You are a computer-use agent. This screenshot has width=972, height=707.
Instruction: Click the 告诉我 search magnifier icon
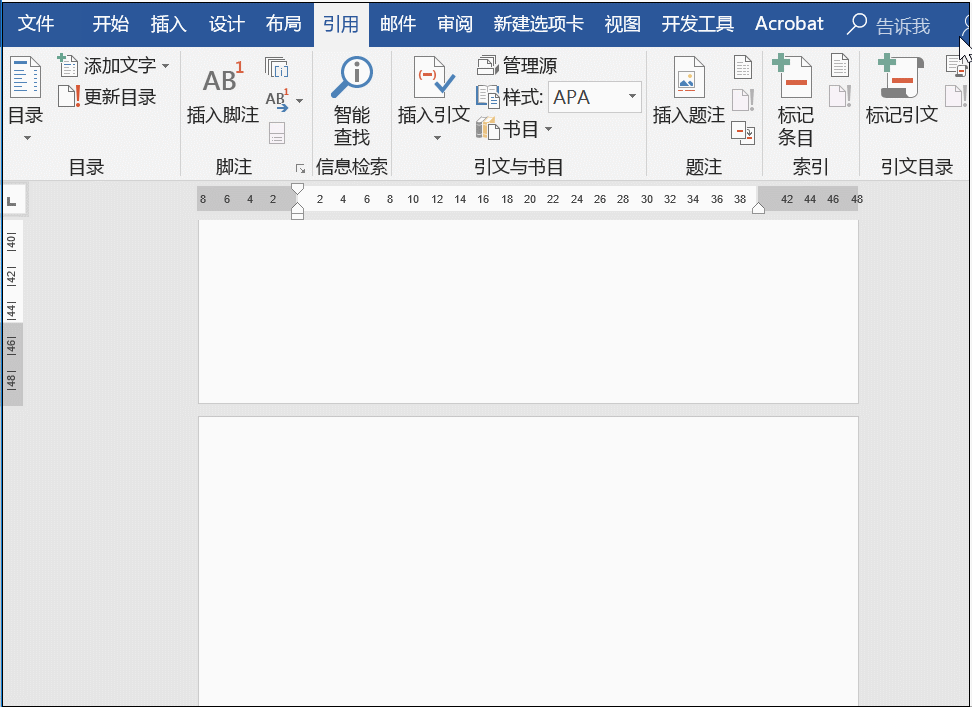tap(857, 24)
